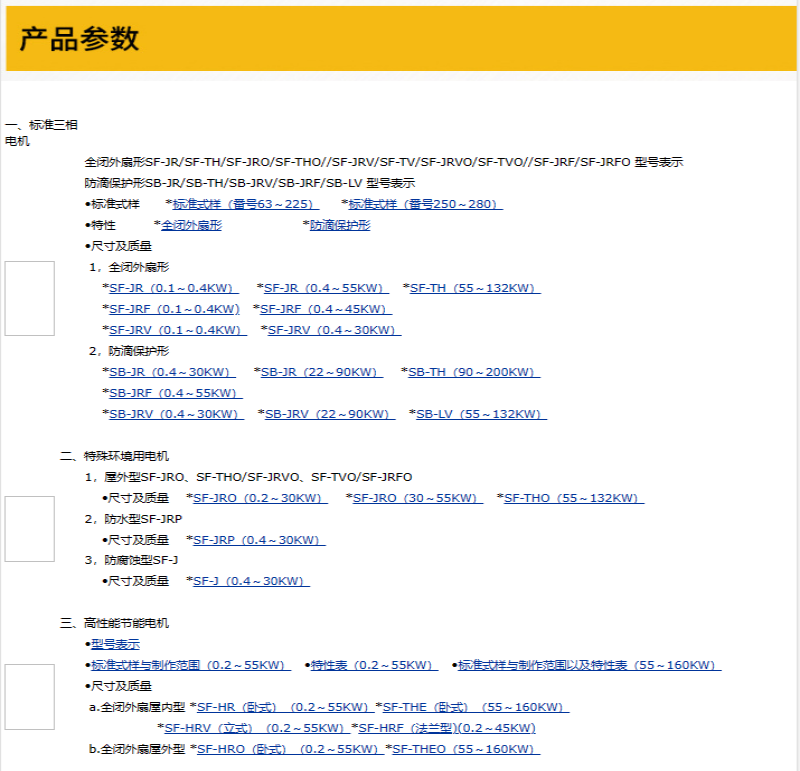Click waterproof SF-JRP (0.4～30KW) link

[259, 540]
